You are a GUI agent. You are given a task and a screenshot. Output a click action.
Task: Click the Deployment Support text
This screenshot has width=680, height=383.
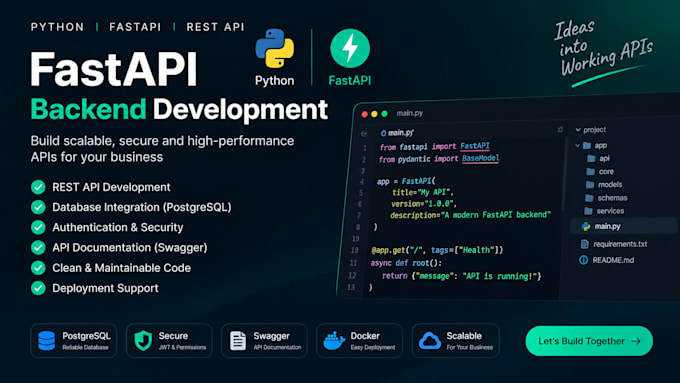pyautogui.click(x=105, y=288)
